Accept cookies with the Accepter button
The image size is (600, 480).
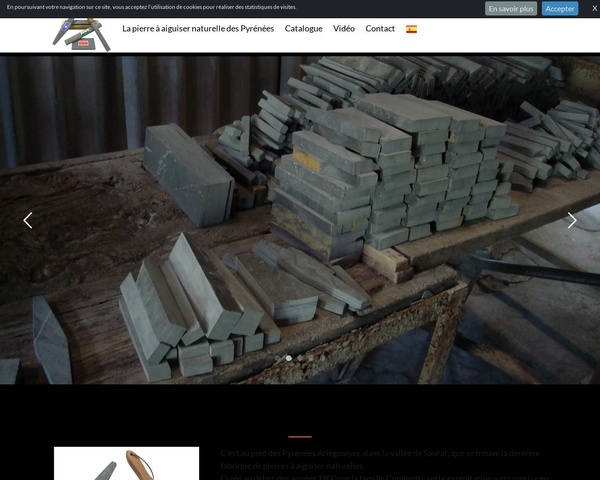click(x=560, y=8)
